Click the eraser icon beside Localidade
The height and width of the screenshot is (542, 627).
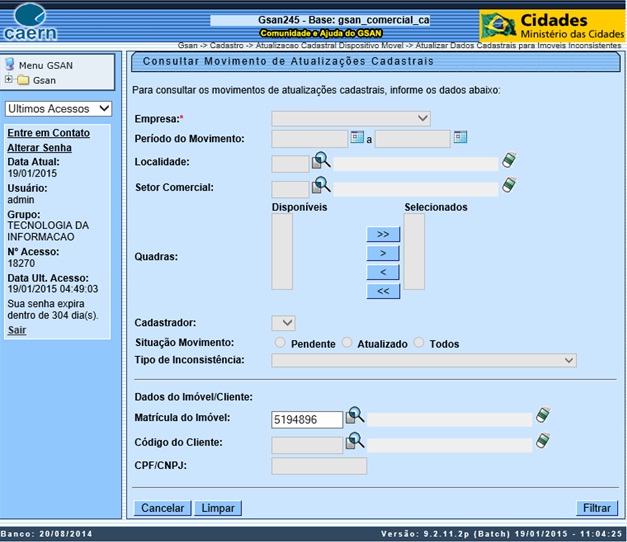tap(509, 161)
